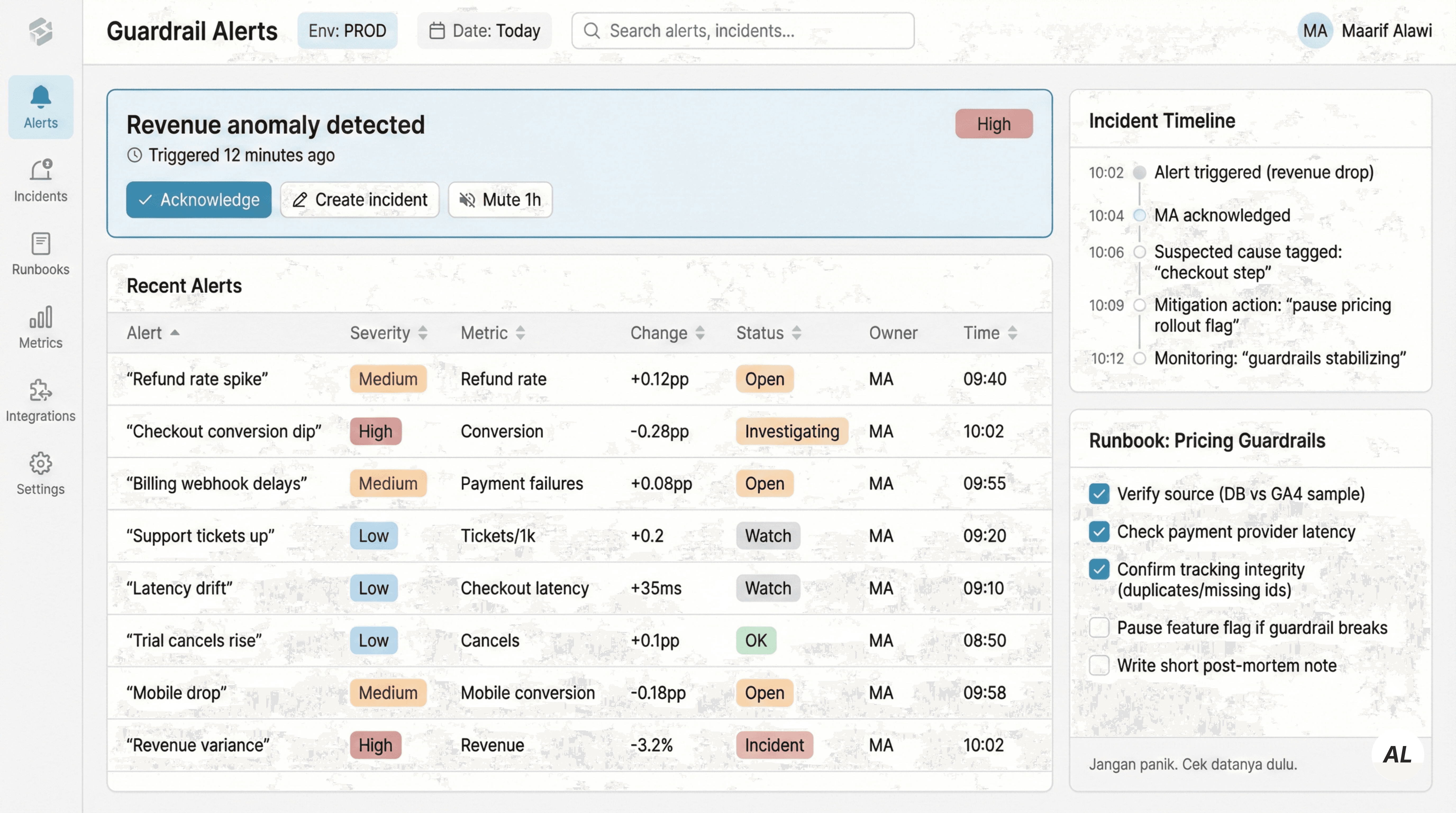Open the Metrics bar chart icon
The height and width of the screenshot is (813, 1456).
point(41,317)
